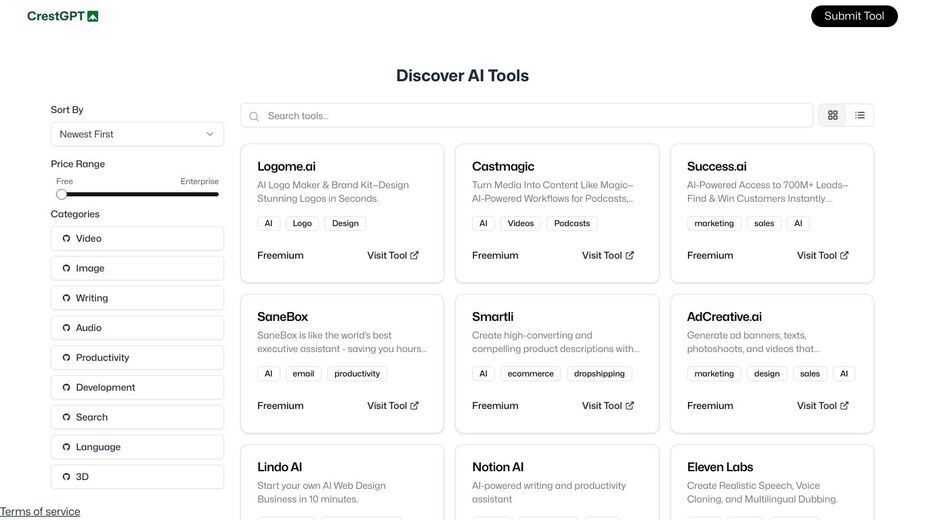Toggle the Writing category filter
The width and height of the screenshot is (925, 520).
click(x=137, y=298)
